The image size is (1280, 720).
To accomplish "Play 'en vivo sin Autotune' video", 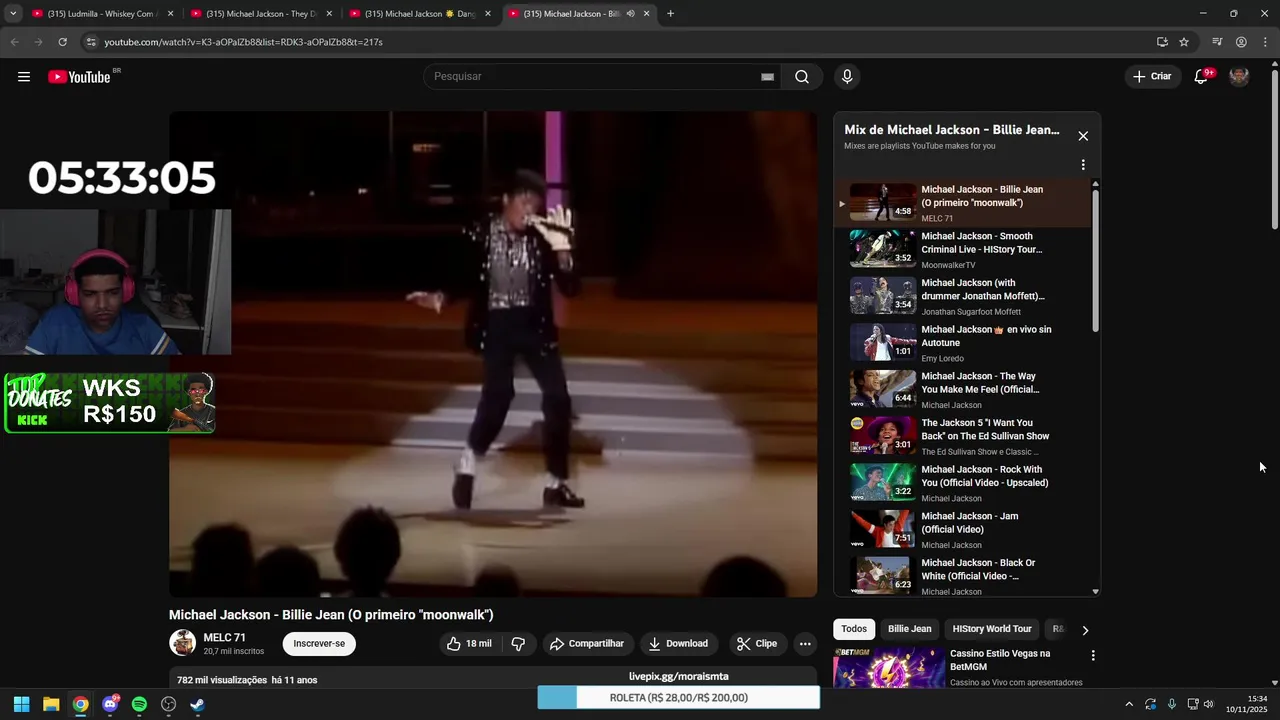I will click(962, 343).
